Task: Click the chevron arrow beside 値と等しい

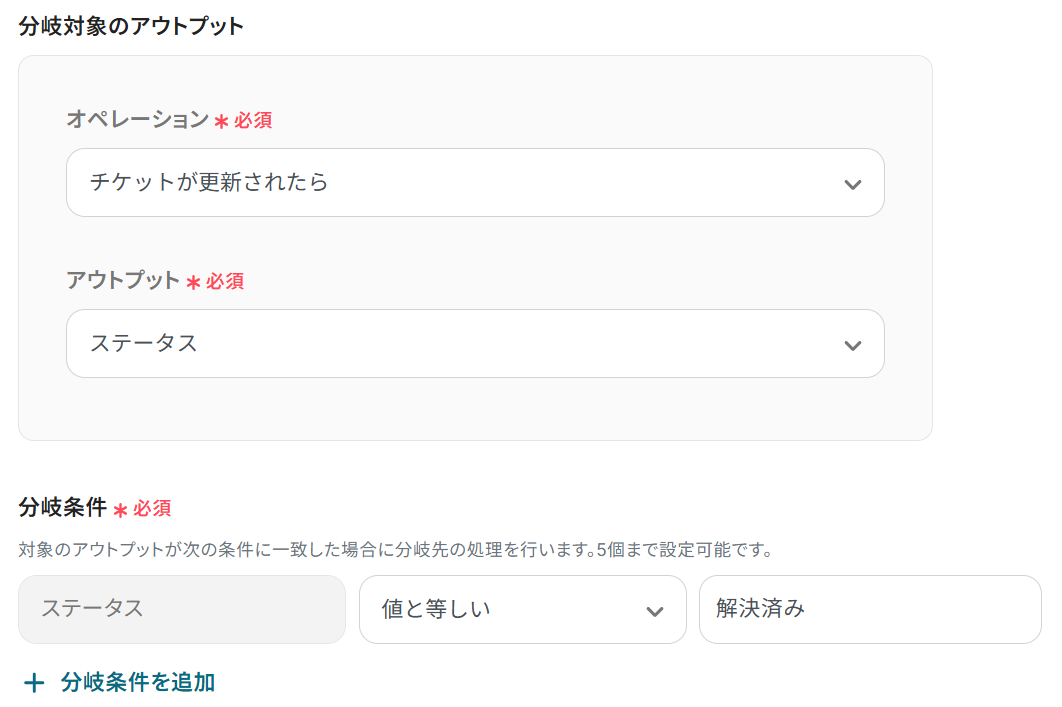Action: tap(654, 610)
